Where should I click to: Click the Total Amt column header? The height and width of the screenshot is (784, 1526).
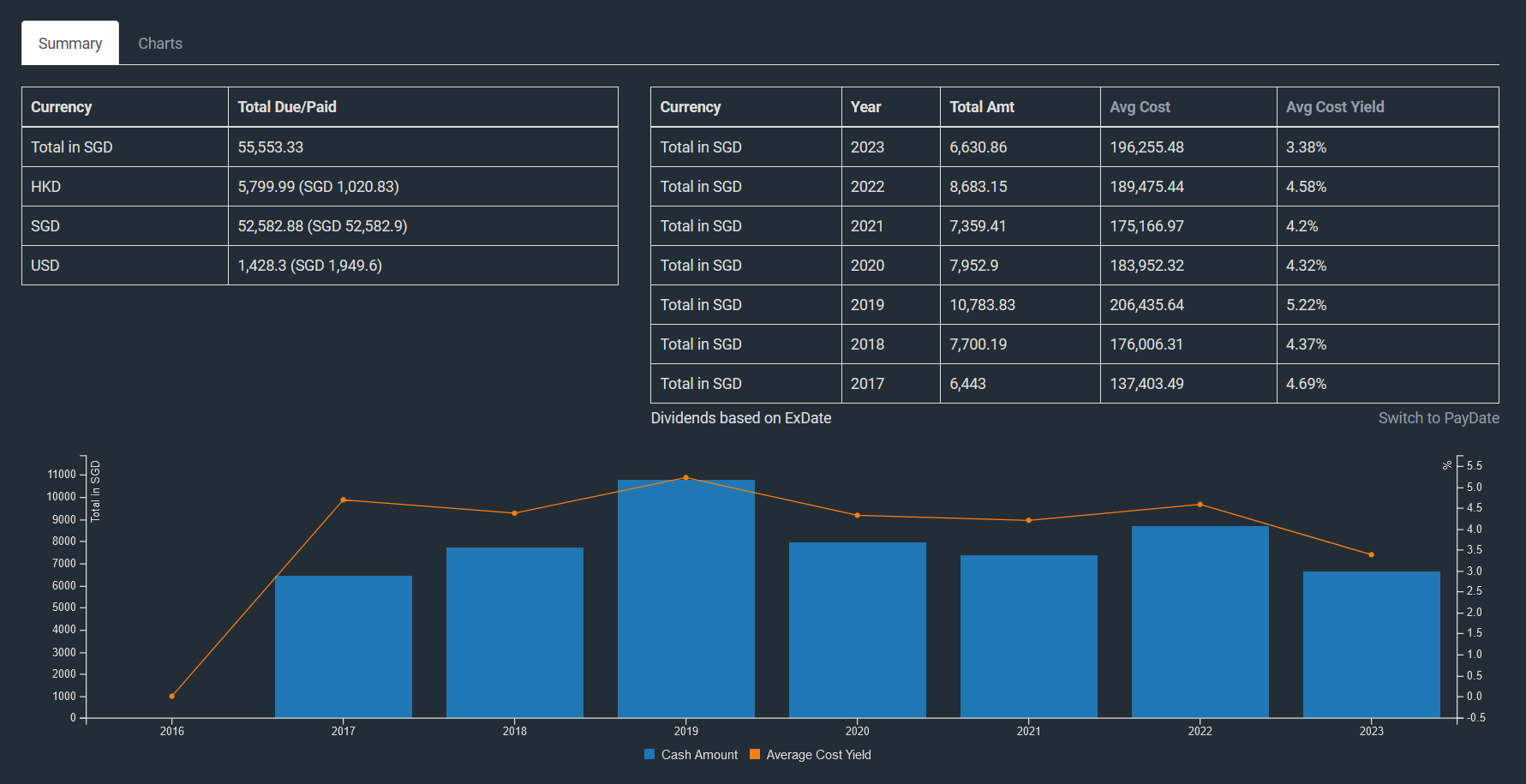tap(981, 107)
